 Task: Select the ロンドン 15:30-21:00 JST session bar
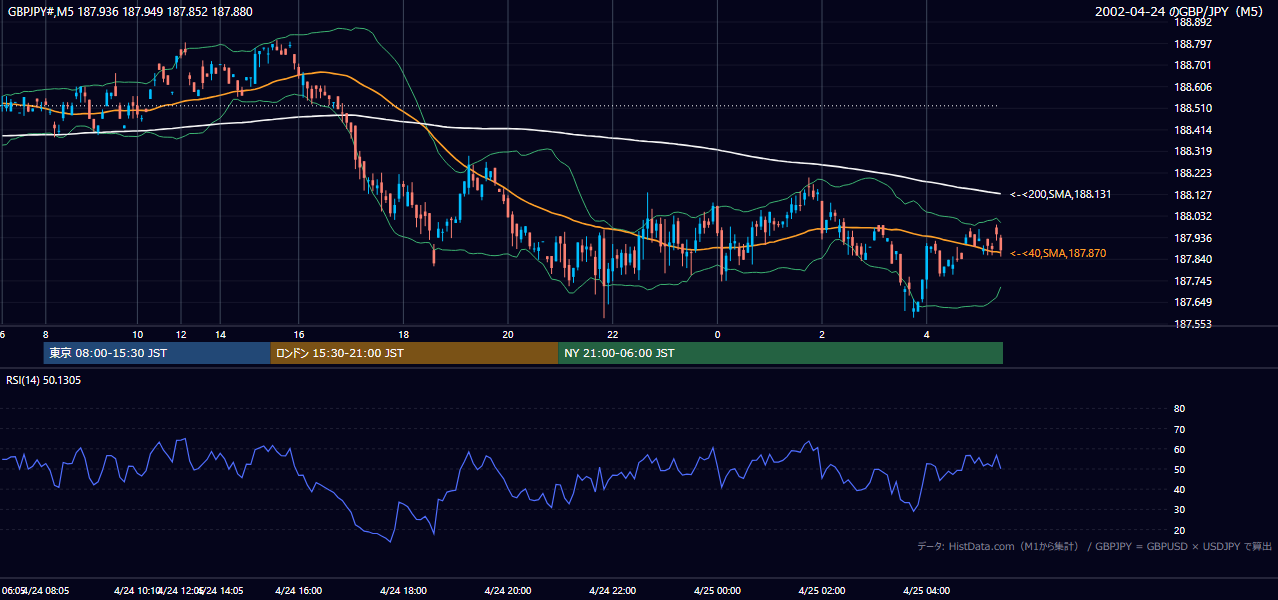(x=414, y=353)
